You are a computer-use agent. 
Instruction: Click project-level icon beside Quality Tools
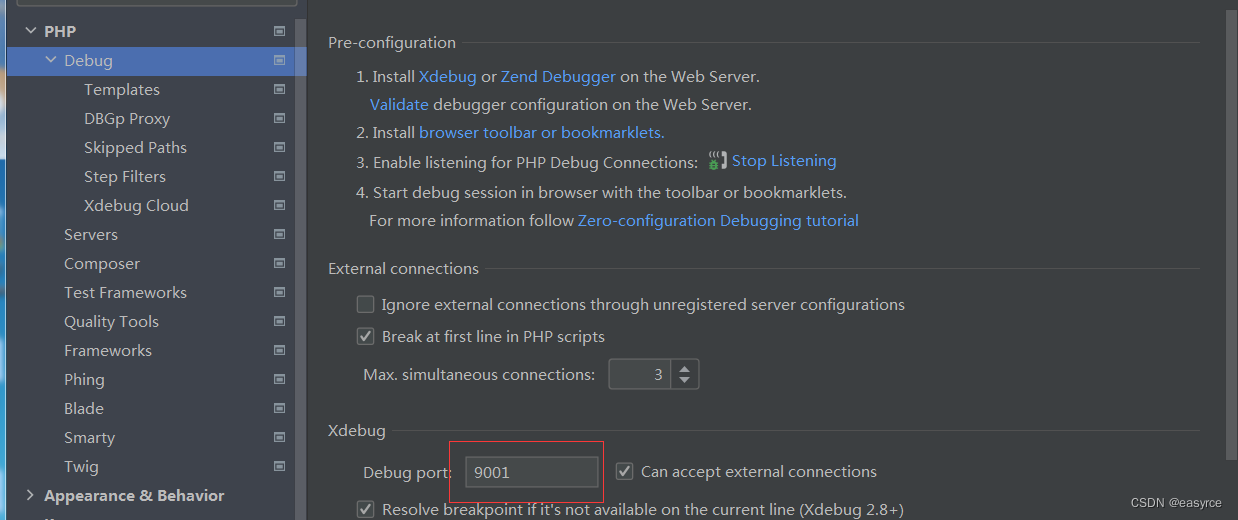279,321
